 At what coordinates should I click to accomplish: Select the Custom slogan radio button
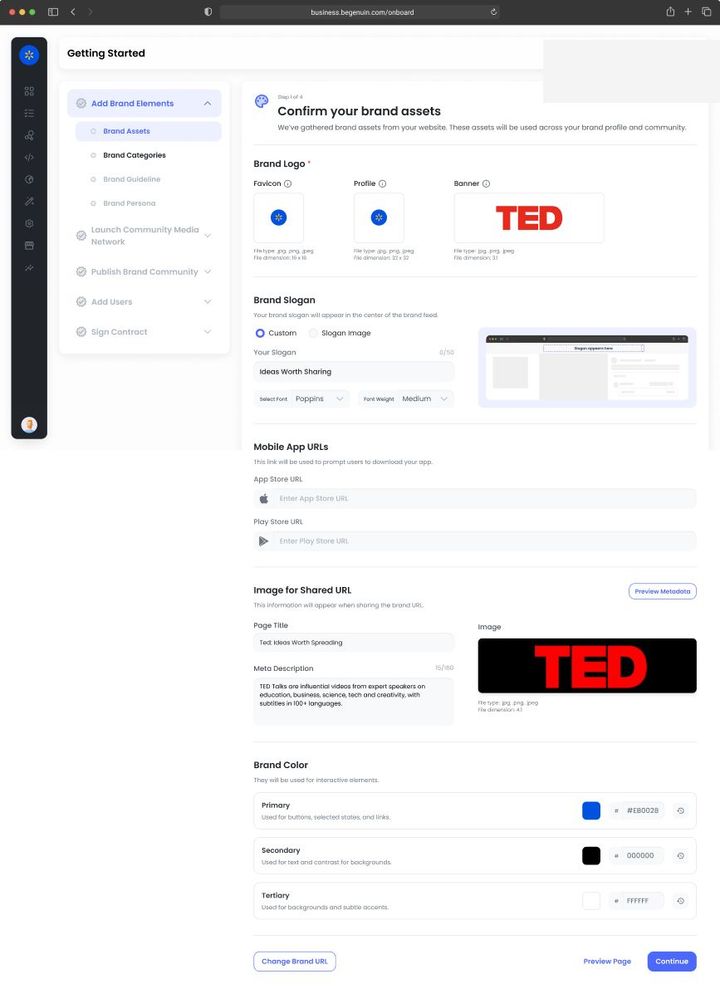pos(260,333)
